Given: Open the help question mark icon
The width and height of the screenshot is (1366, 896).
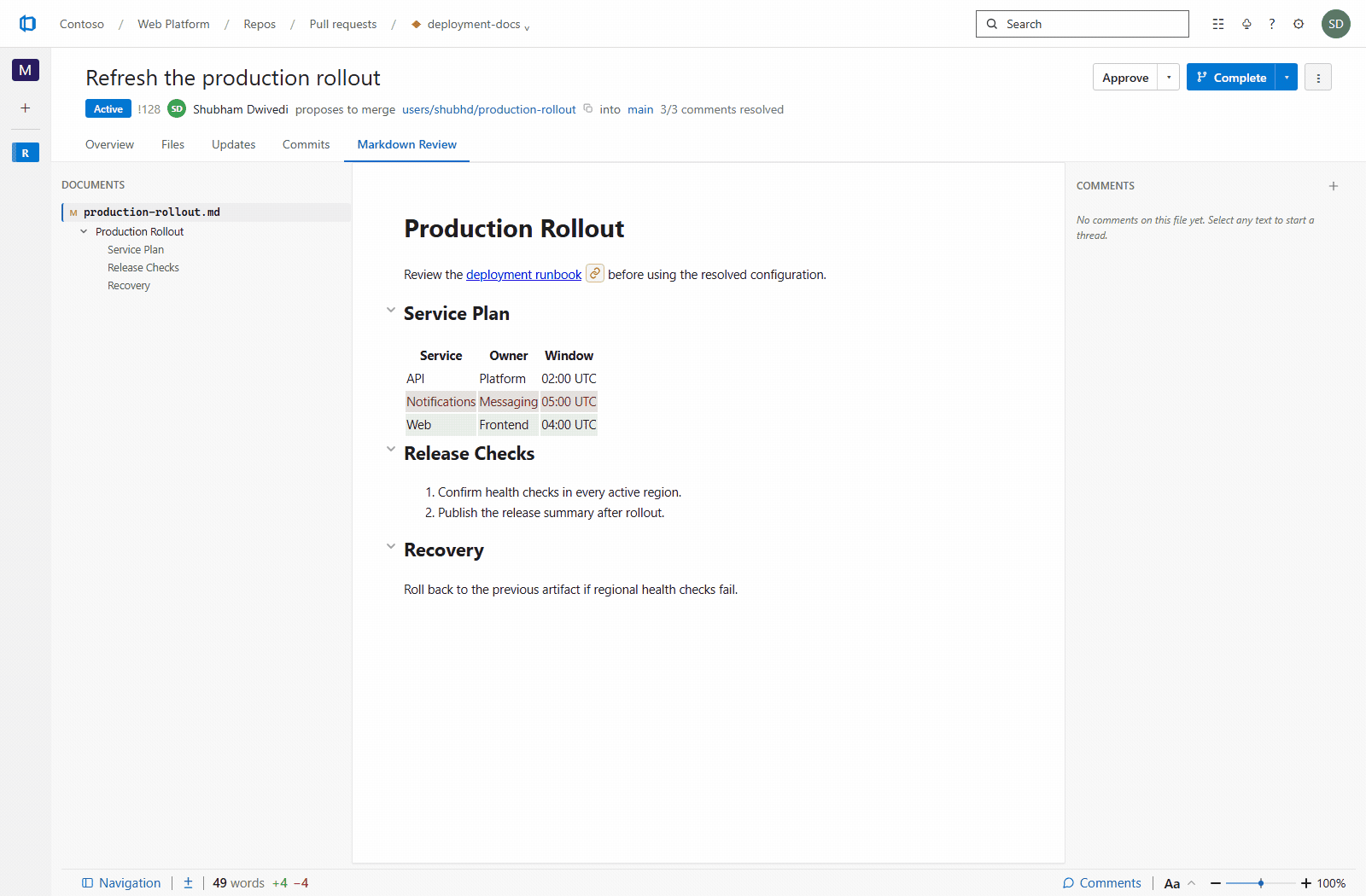Looking at the screenshot, I should click(x=1272, y=24).
